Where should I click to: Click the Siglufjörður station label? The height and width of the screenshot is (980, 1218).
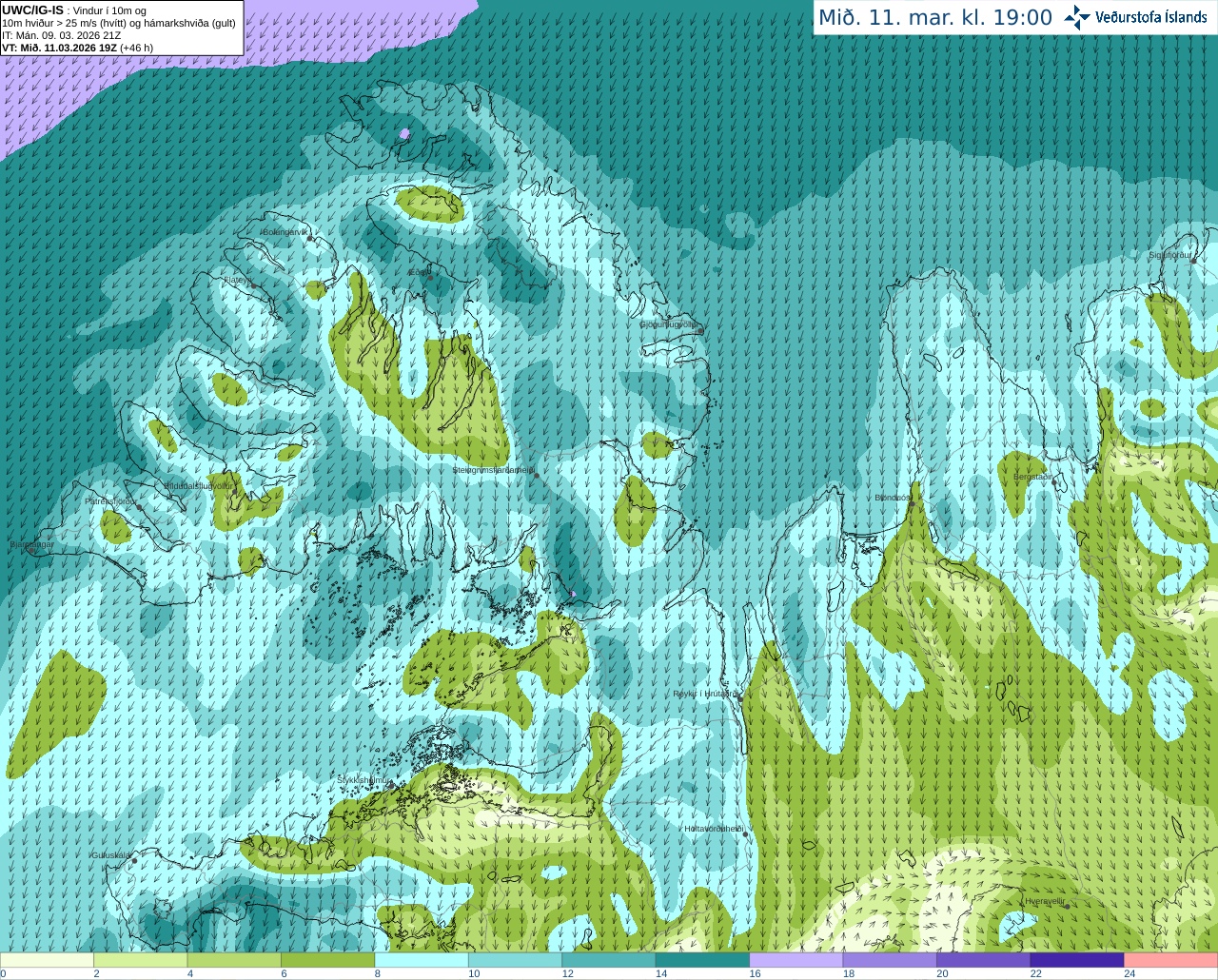point(1169,255)
